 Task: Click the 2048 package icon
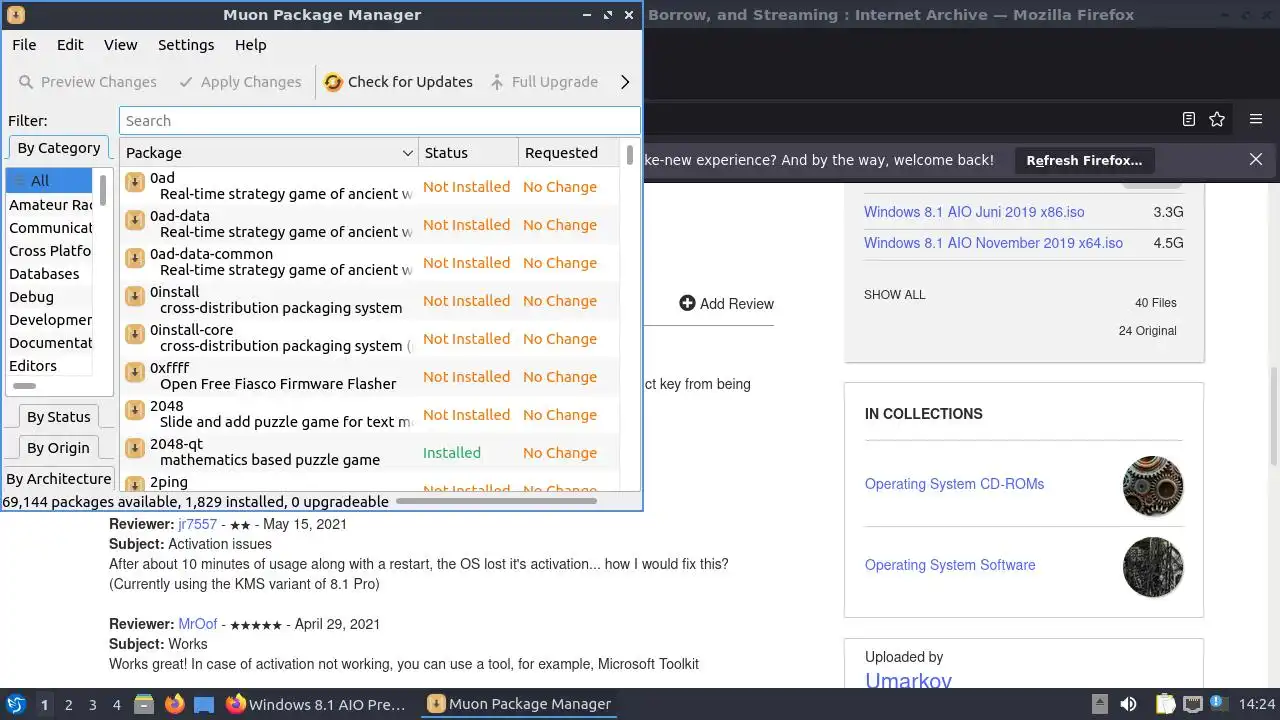tap(135, 410)
